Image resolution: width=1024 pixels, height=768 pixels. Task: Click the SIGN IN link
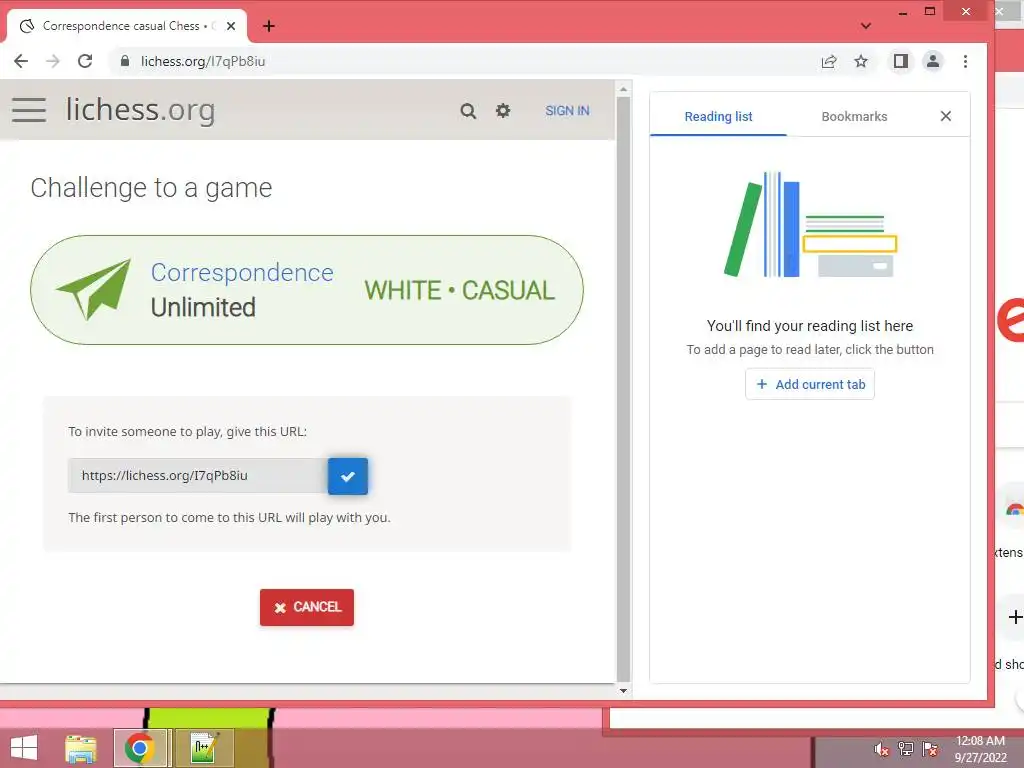coord(567,110)
